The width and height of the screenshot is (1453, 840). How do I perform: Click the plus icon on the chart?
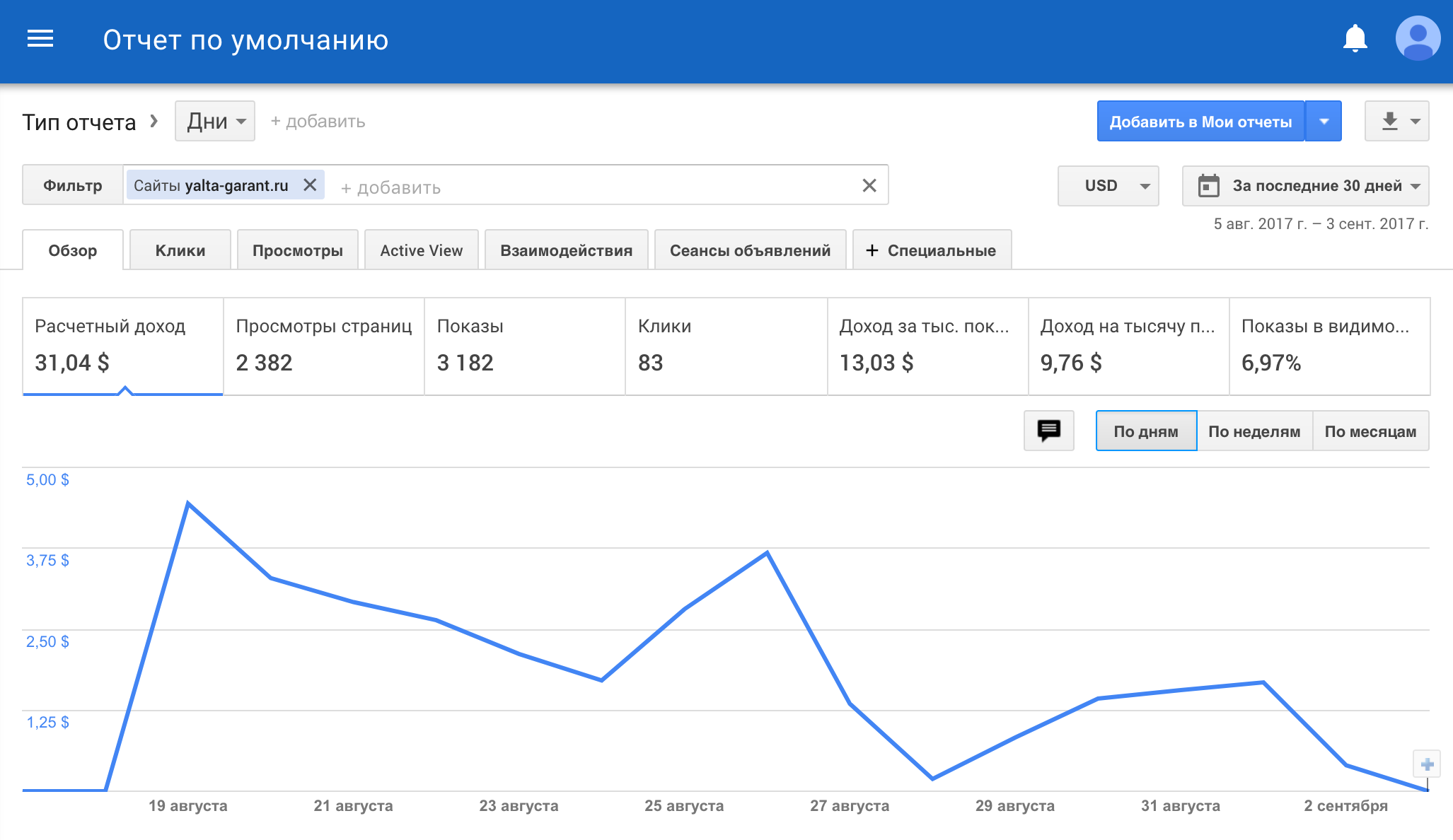[x=1427, y=764]
